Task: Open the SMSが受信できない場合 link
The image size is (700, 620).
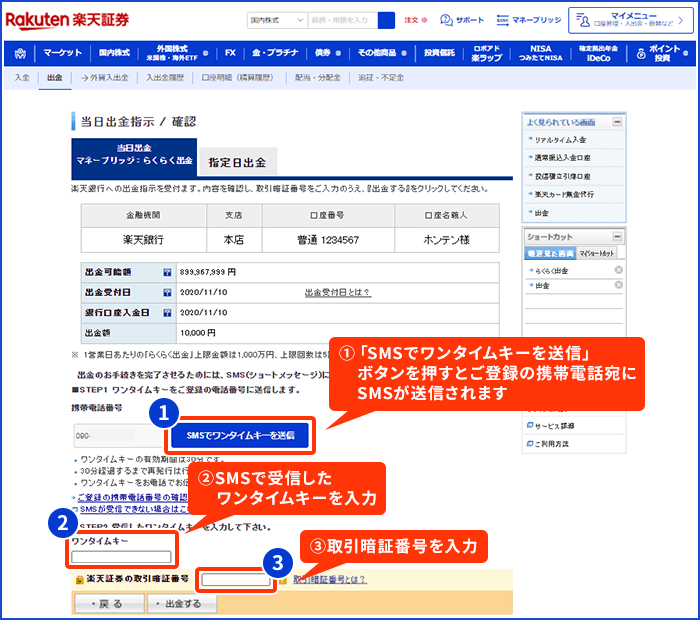Action: 134,509
